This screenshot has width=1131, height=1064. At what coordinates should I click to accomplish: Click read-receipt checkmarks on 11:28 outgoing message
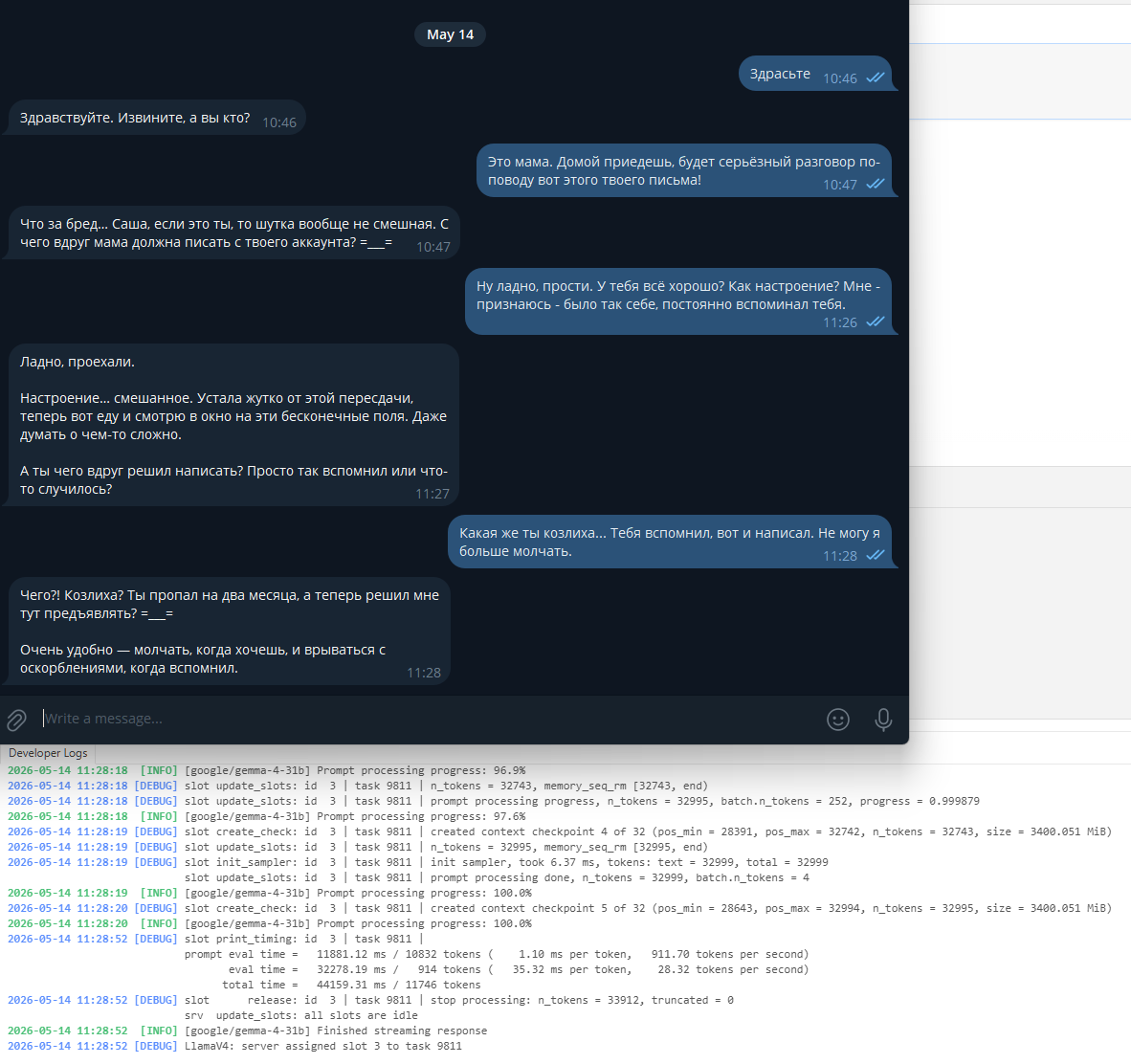[875, 555]
